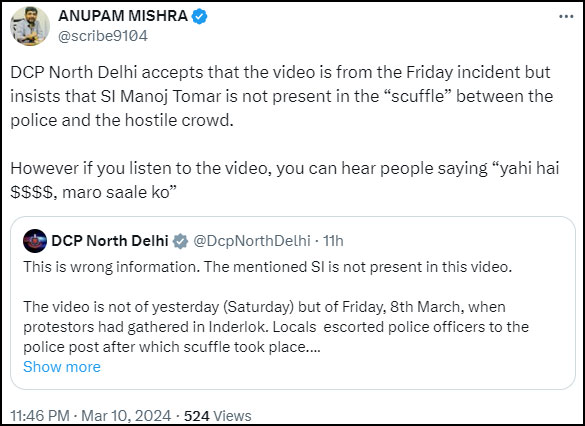
Task: Open the @scribe9104 handle
Action: (x=103, y=36)
